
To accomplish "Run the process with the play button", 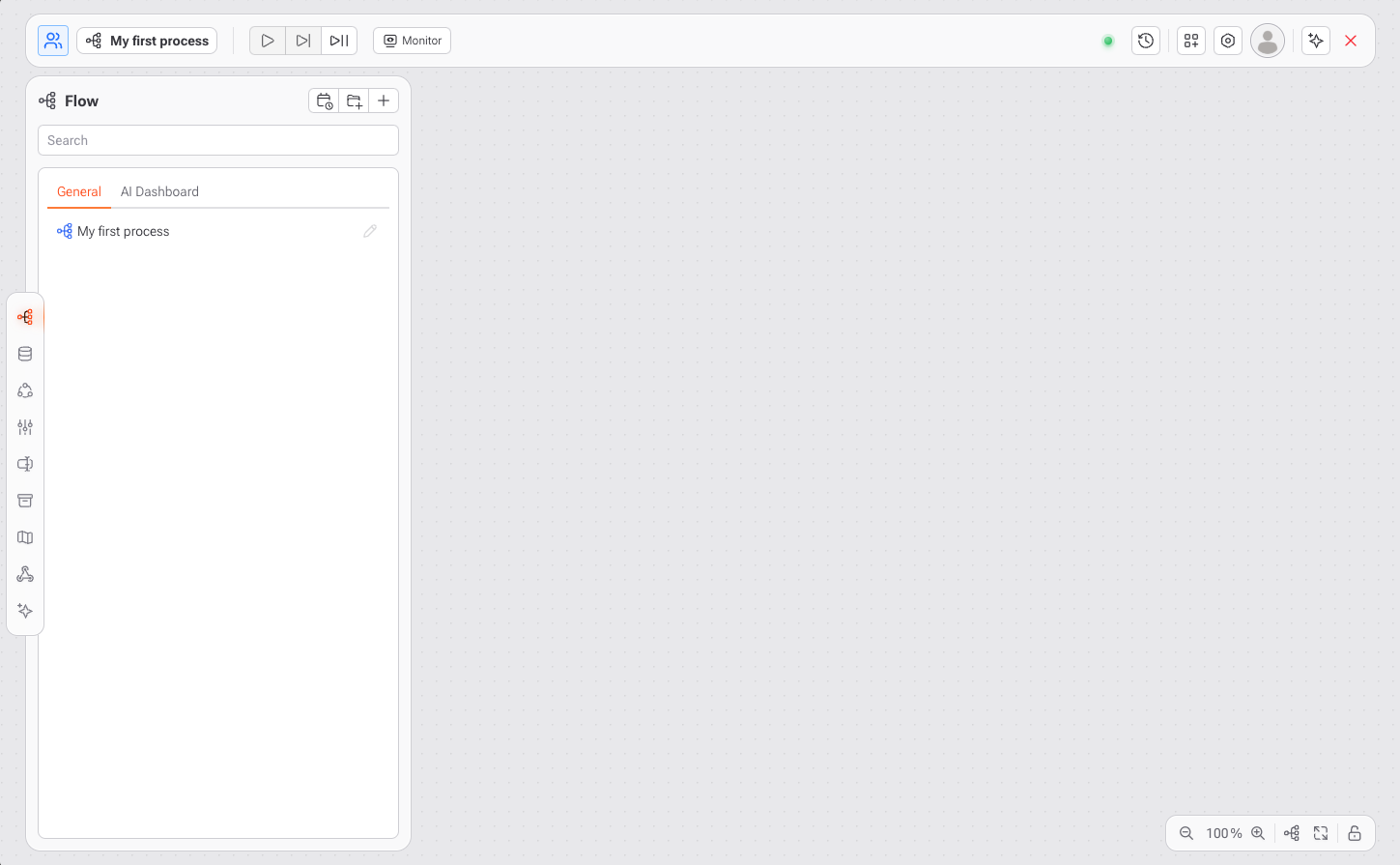I will pos(268,41).
